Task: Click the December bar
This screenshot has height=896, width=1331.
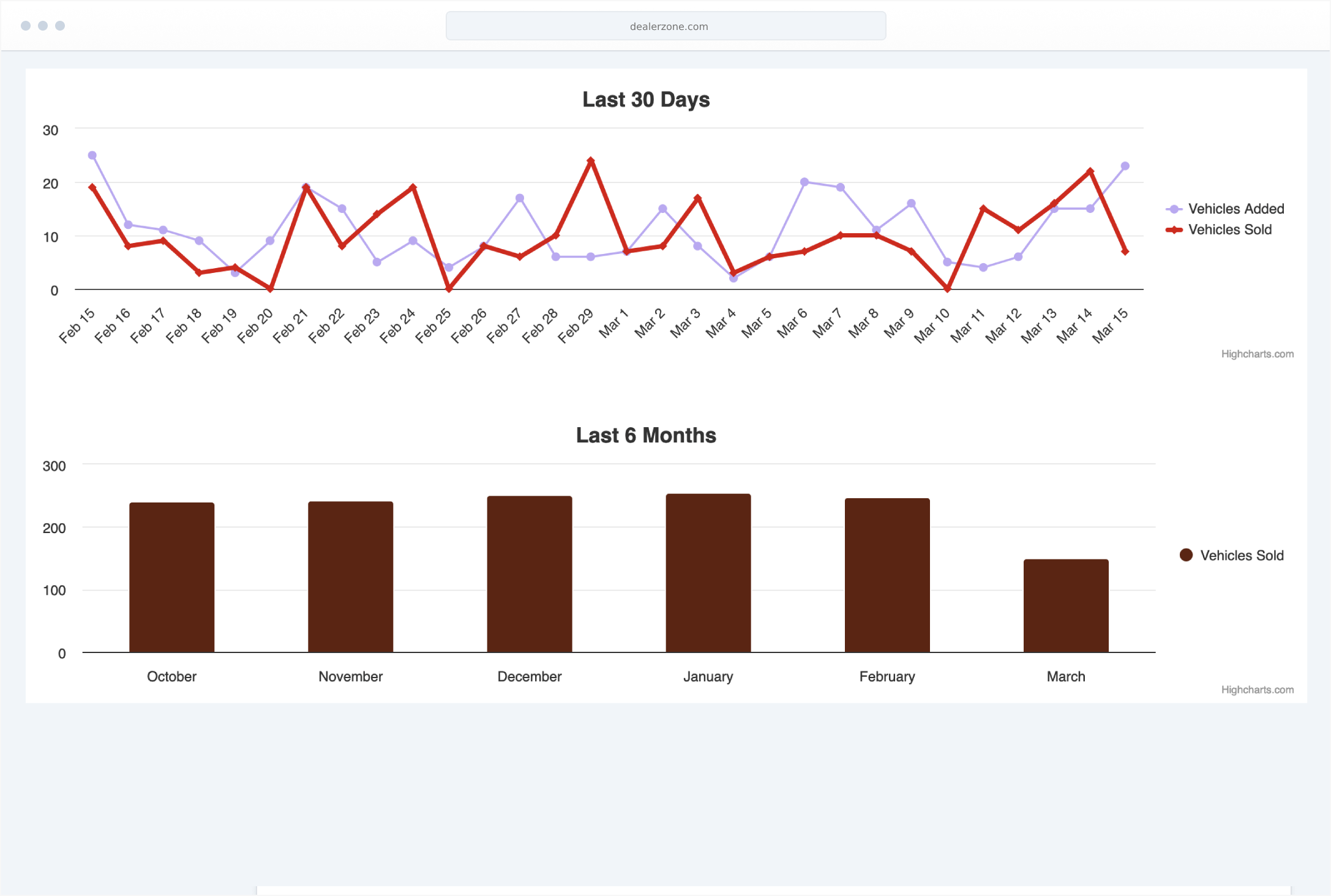Action: [529, 574]
